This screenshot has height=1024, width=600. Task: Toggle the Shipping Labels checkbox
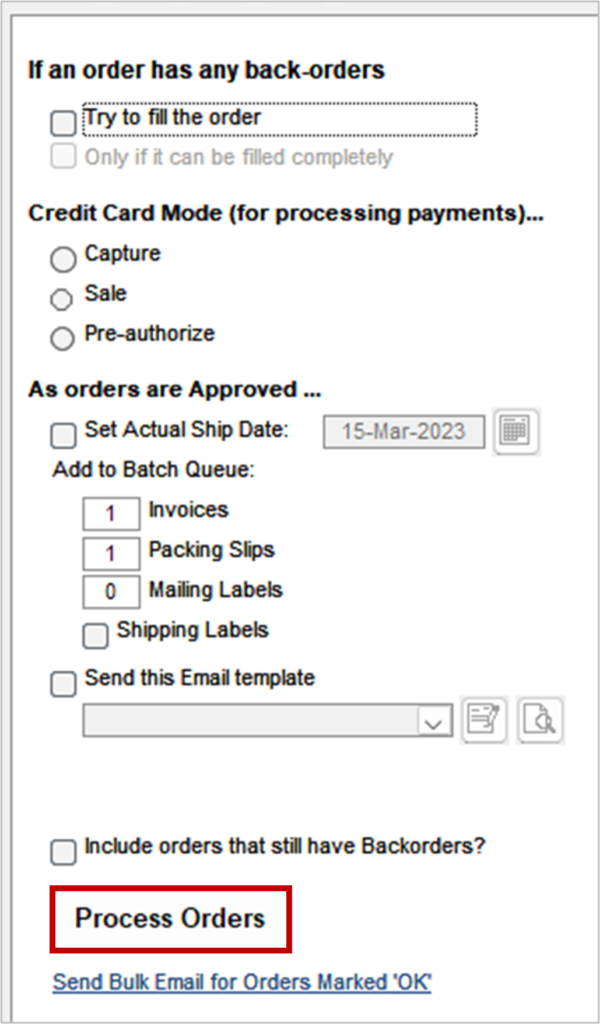tap(95, 636)
